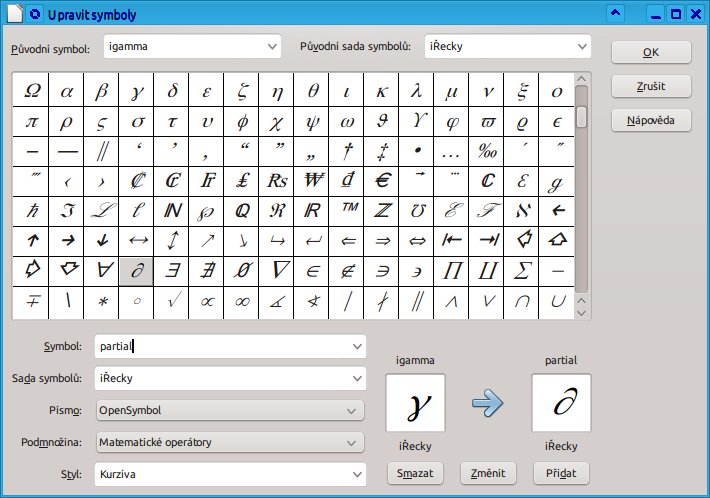Pick the double-struck N symbol
The image size is (710, 498).
172,211
